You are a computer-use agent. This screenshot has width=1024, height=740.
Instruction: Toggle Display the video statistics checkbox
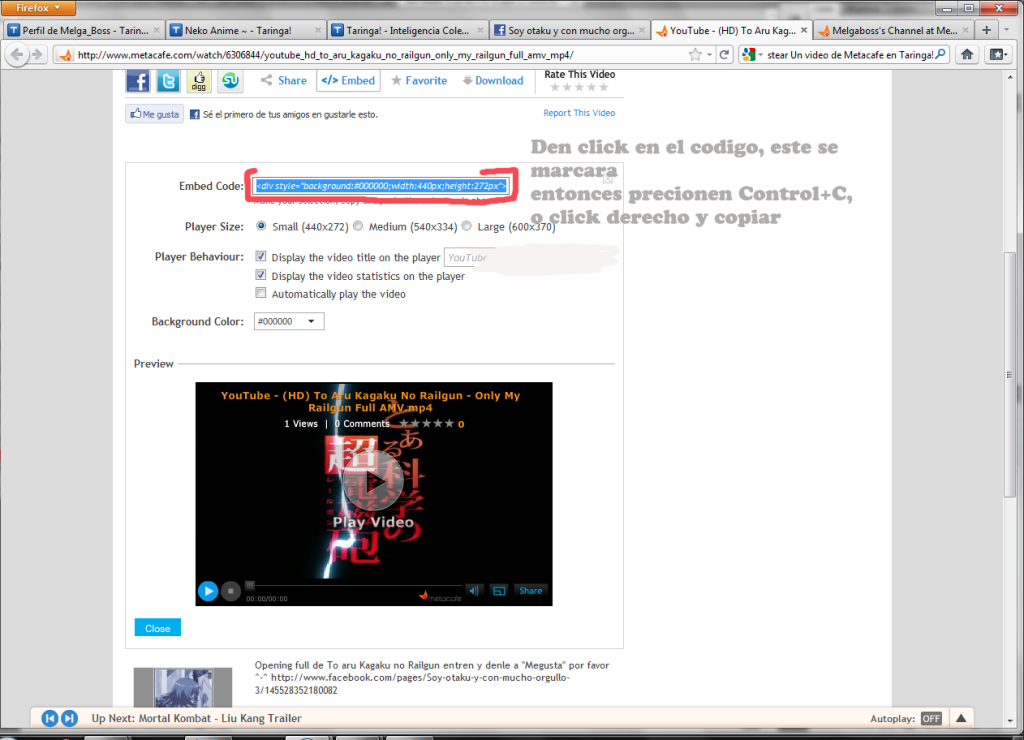tap(261, 275)
